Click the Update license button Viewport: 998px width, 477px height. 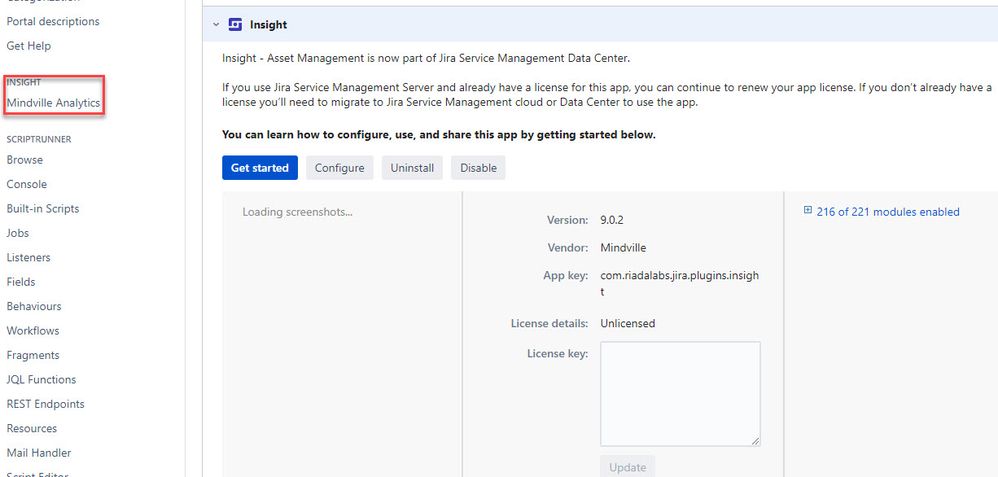(x=628, y=467)
